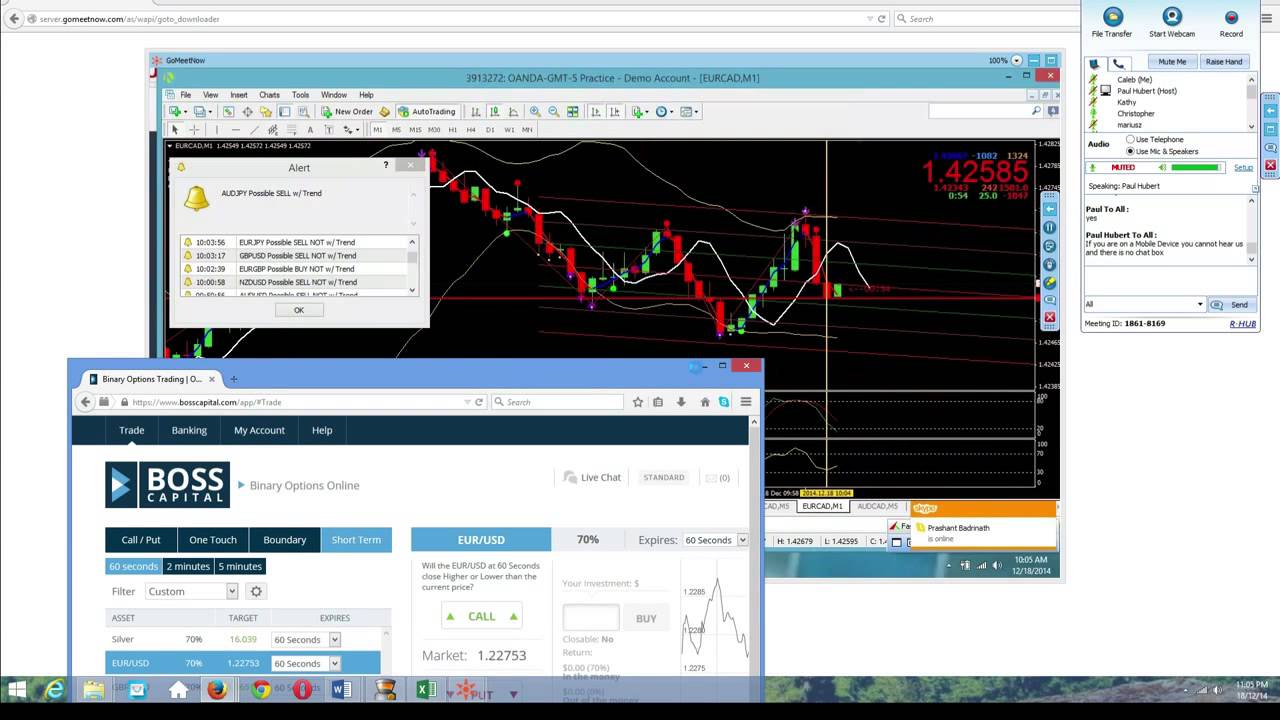The width and height of the screenshot is (1280, 720).
Task: Choose the 5 minutes expiry button
Action: coord(240,566)
